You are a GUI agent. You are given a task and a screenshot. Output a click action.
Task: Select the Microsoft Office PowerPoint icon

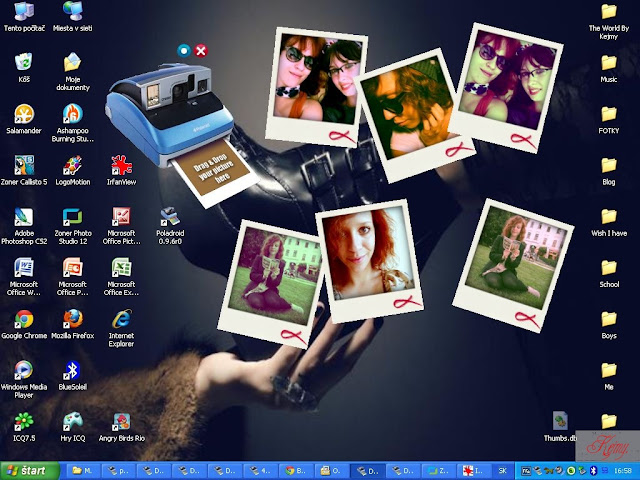(73, 277)
